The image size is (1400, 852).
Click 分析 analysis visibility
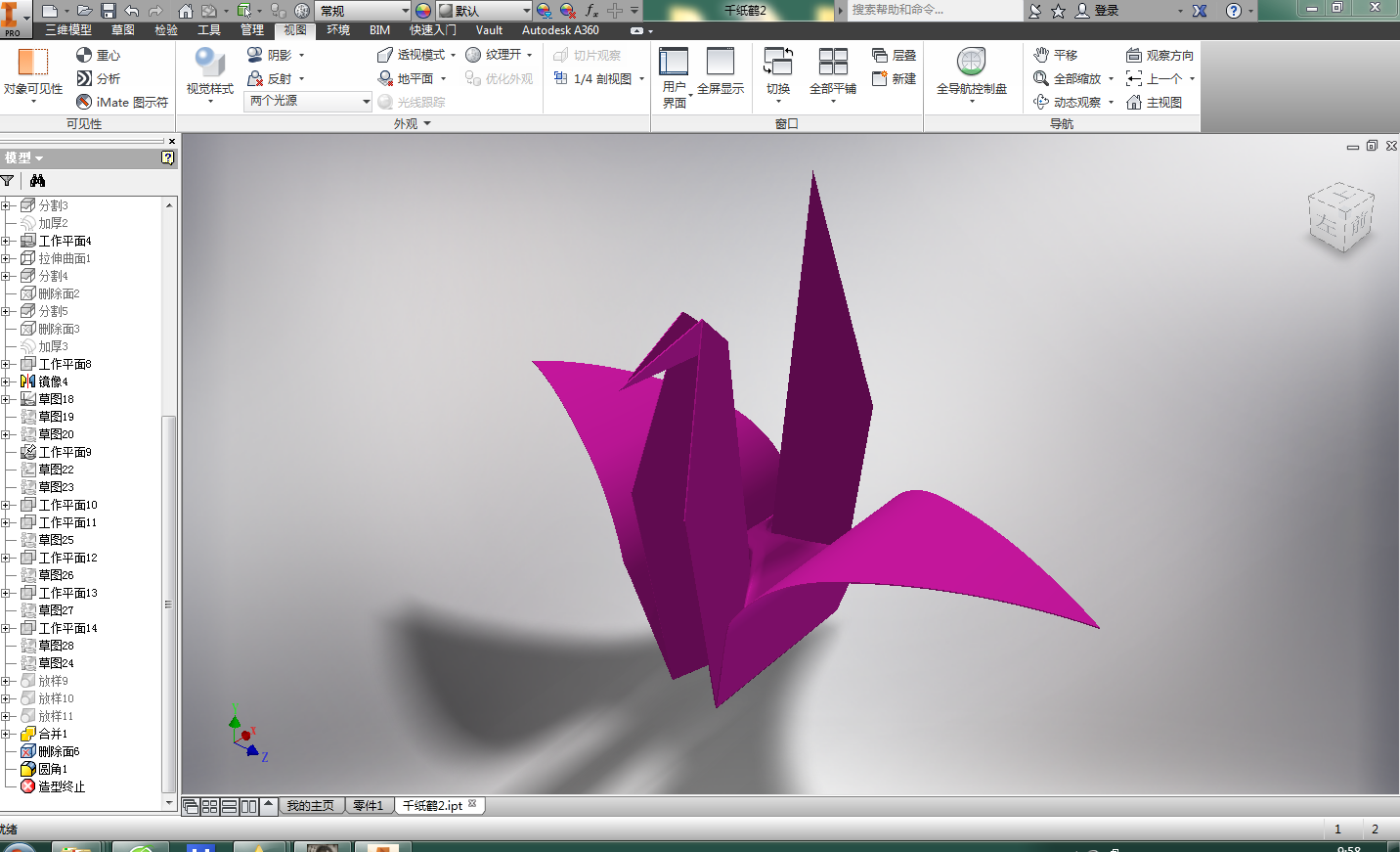click(99, 78)
